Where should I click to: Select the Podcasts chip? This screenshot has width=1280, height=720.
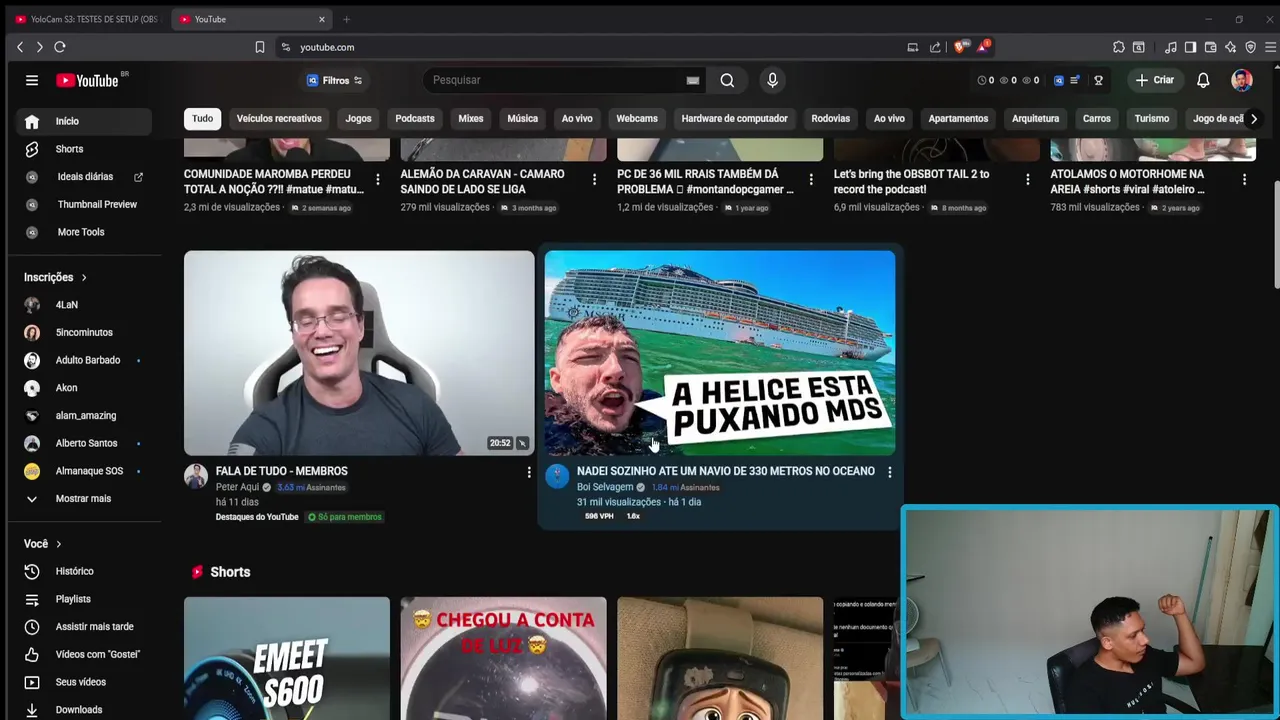pyautogui.click(x=415, y=118)
